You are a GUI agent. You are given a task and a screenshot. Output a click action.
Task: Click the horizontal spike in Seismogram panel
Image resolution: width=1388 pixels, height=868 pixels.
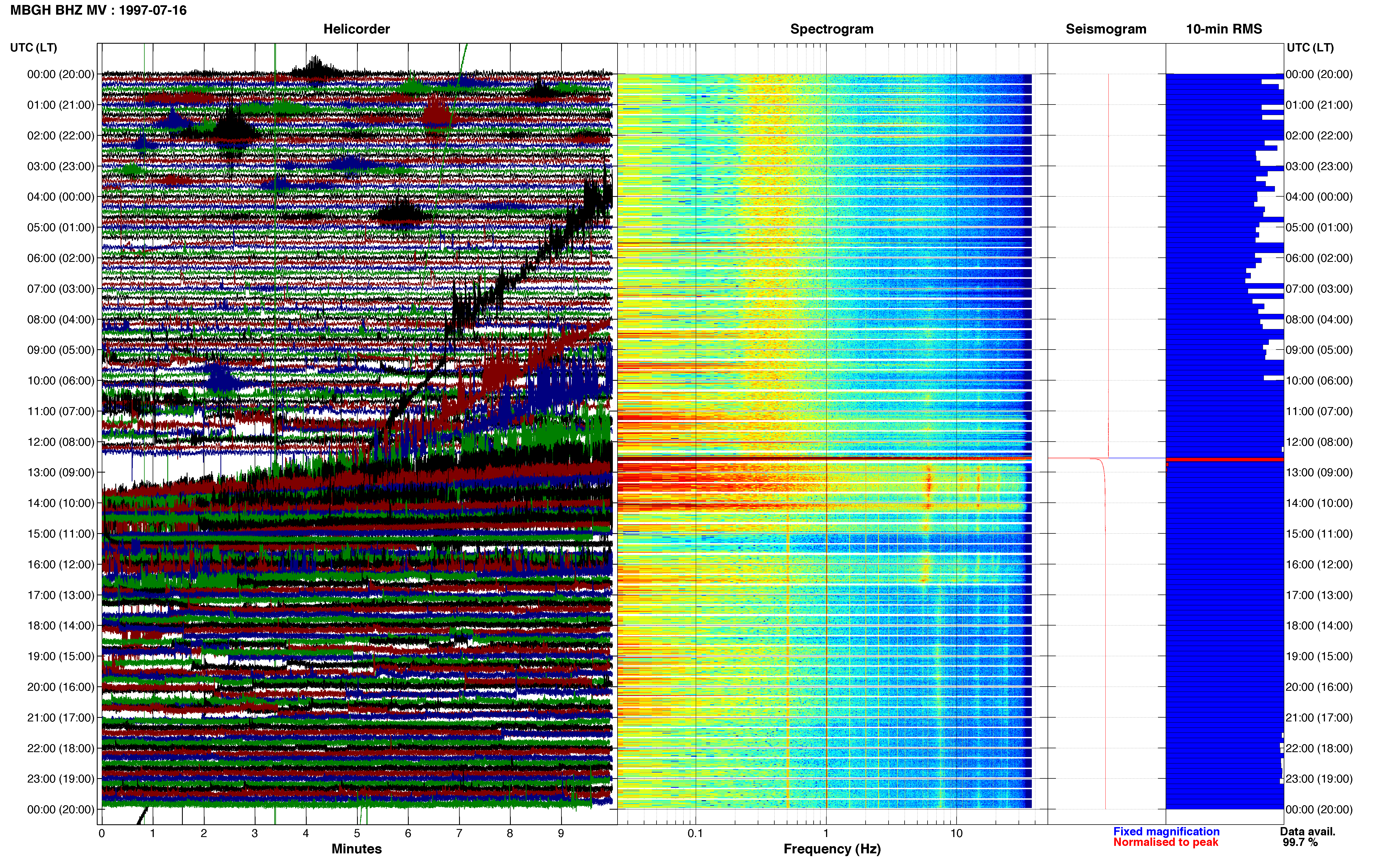pos(1107,458)
